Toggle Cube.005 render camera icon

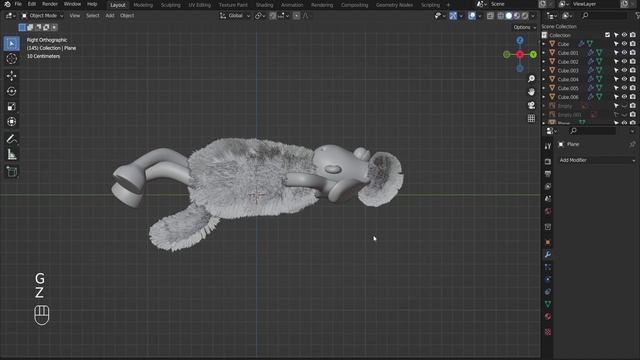coord(633,88)
